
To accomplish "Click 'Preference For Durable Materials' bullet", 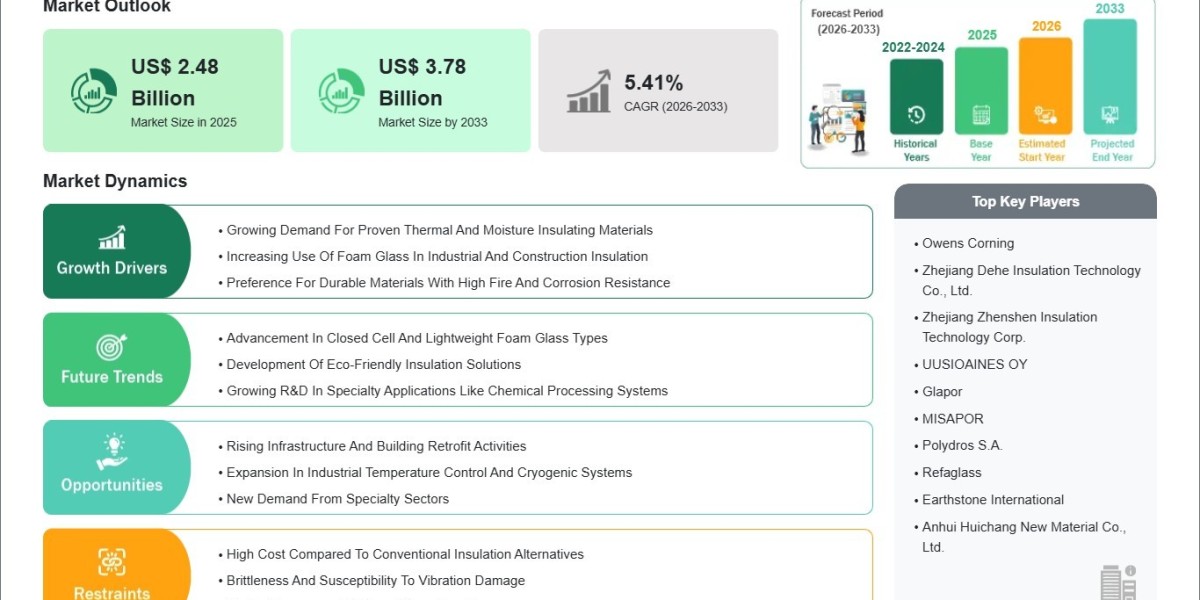I will tap(448, 282).
